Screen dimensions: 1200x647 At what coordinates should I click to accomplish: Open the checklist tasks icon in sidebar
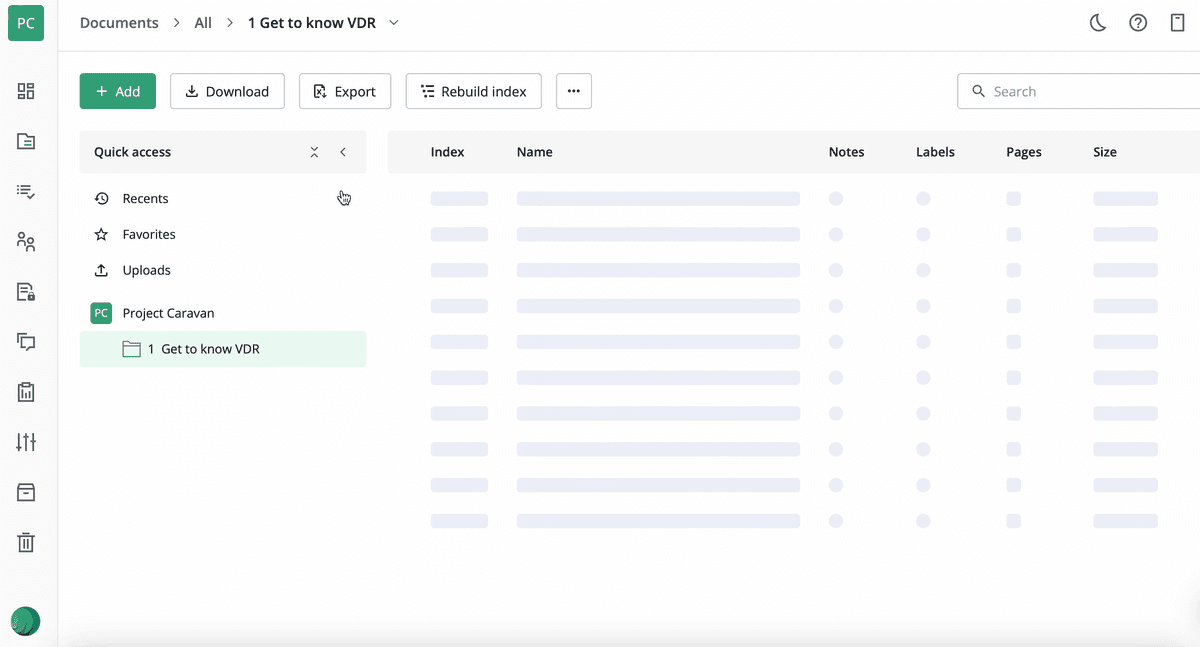pyautogui.click(x=26, y=191)
